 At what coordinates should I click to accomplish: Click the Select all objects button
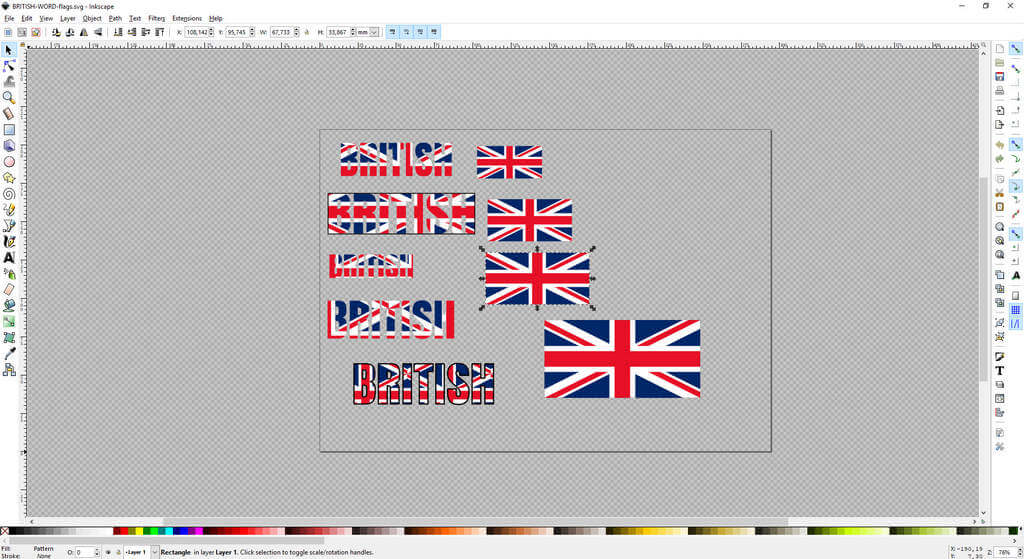click(8, 32)
